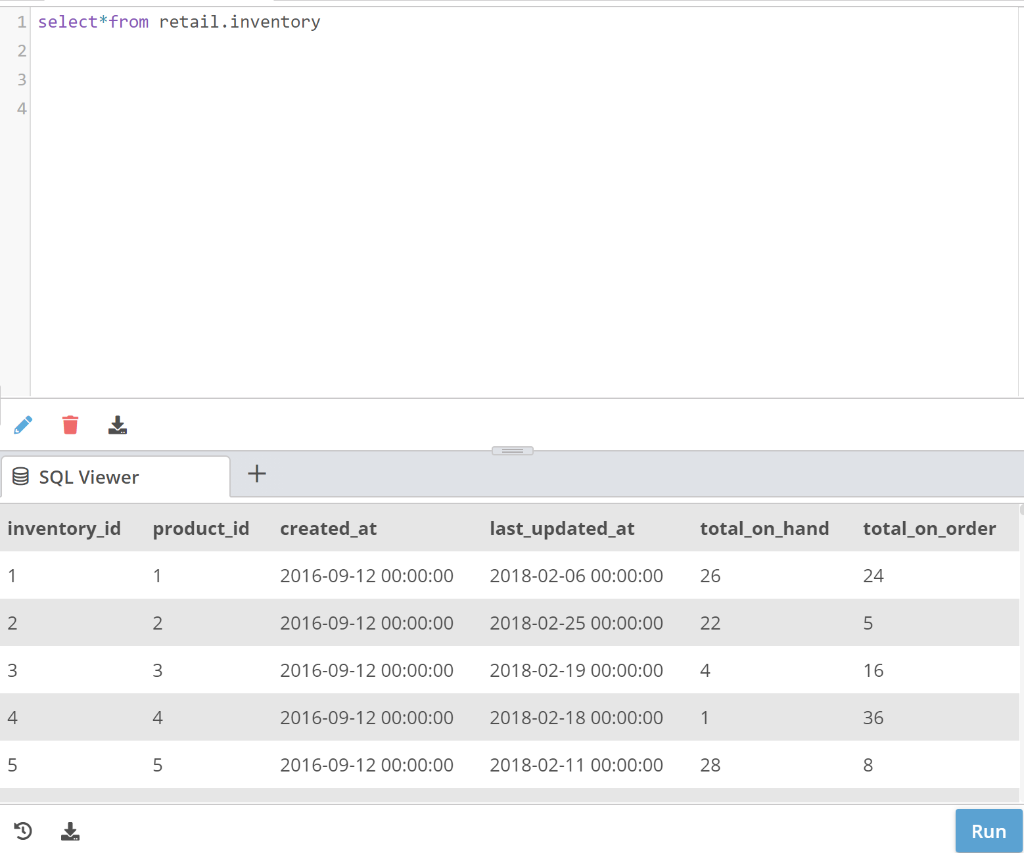Viewport: 1024px width, 853px height.
Task: Click the export results download icon
Action: tap(70, 831)
